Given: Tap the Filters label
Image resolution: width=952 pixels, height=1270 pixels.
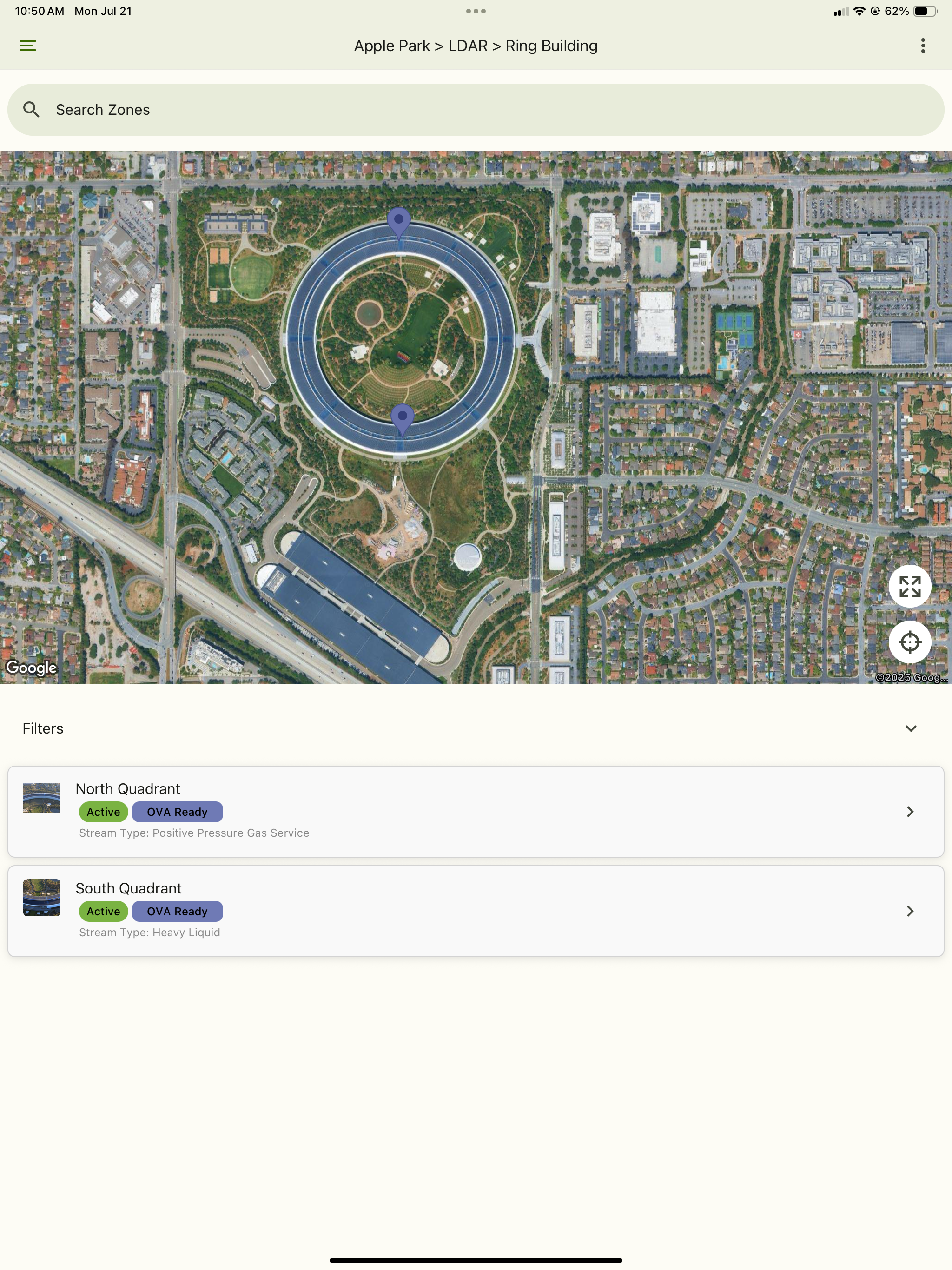Looking at the screenshot, I should click(x=42, y=728).
